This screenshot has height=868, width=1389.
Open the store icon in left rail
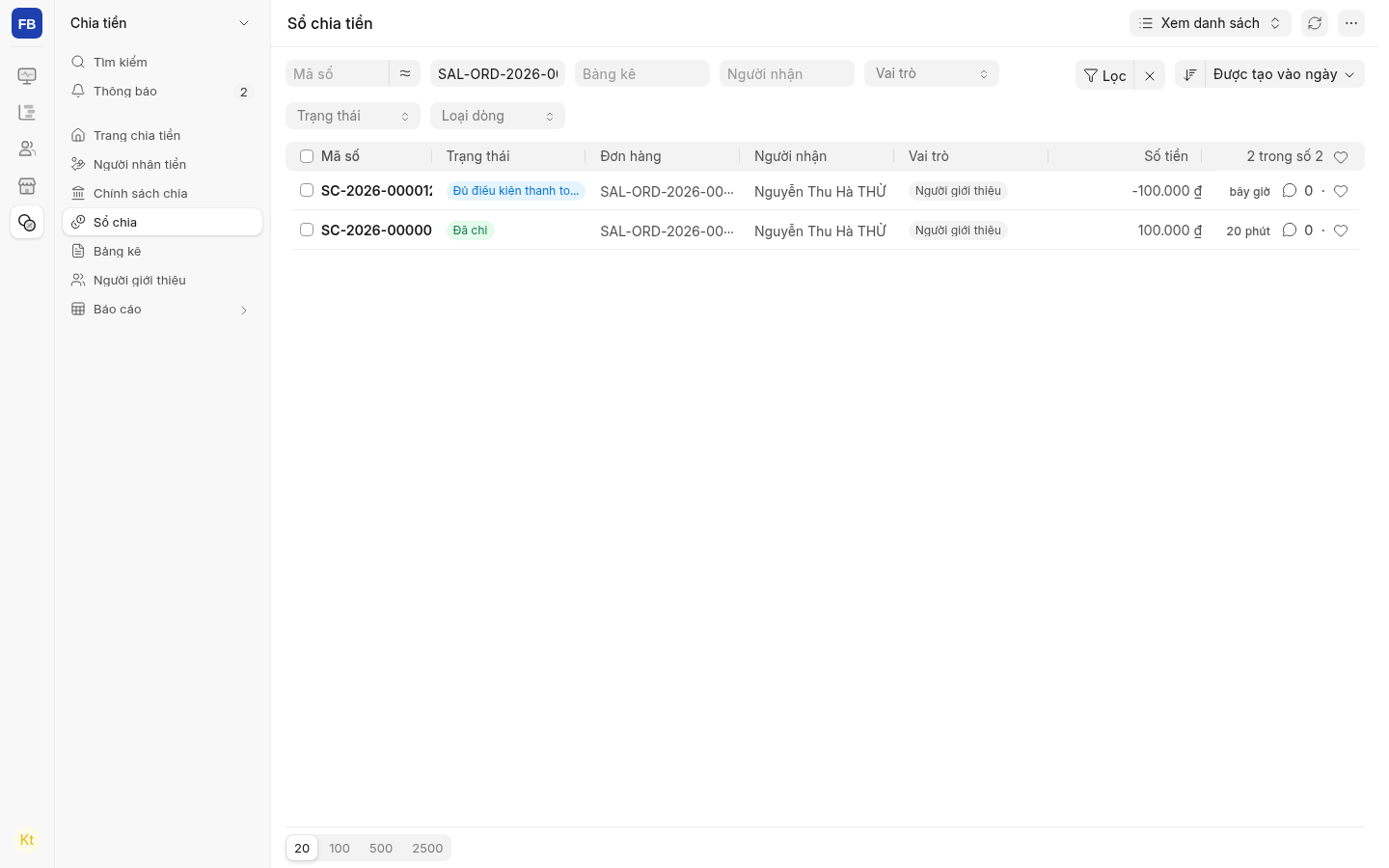[27, 186]
